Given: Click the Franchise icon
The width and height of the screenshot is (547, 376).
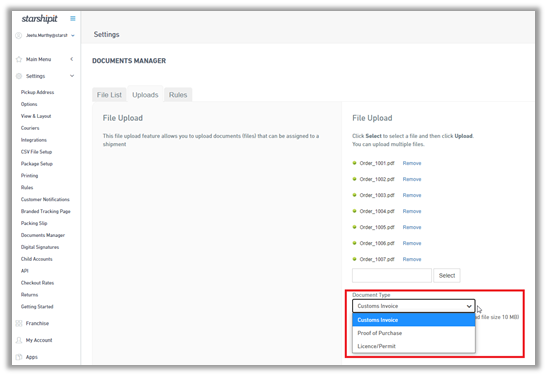Looking at the screenshot, I should coord(19,323).
